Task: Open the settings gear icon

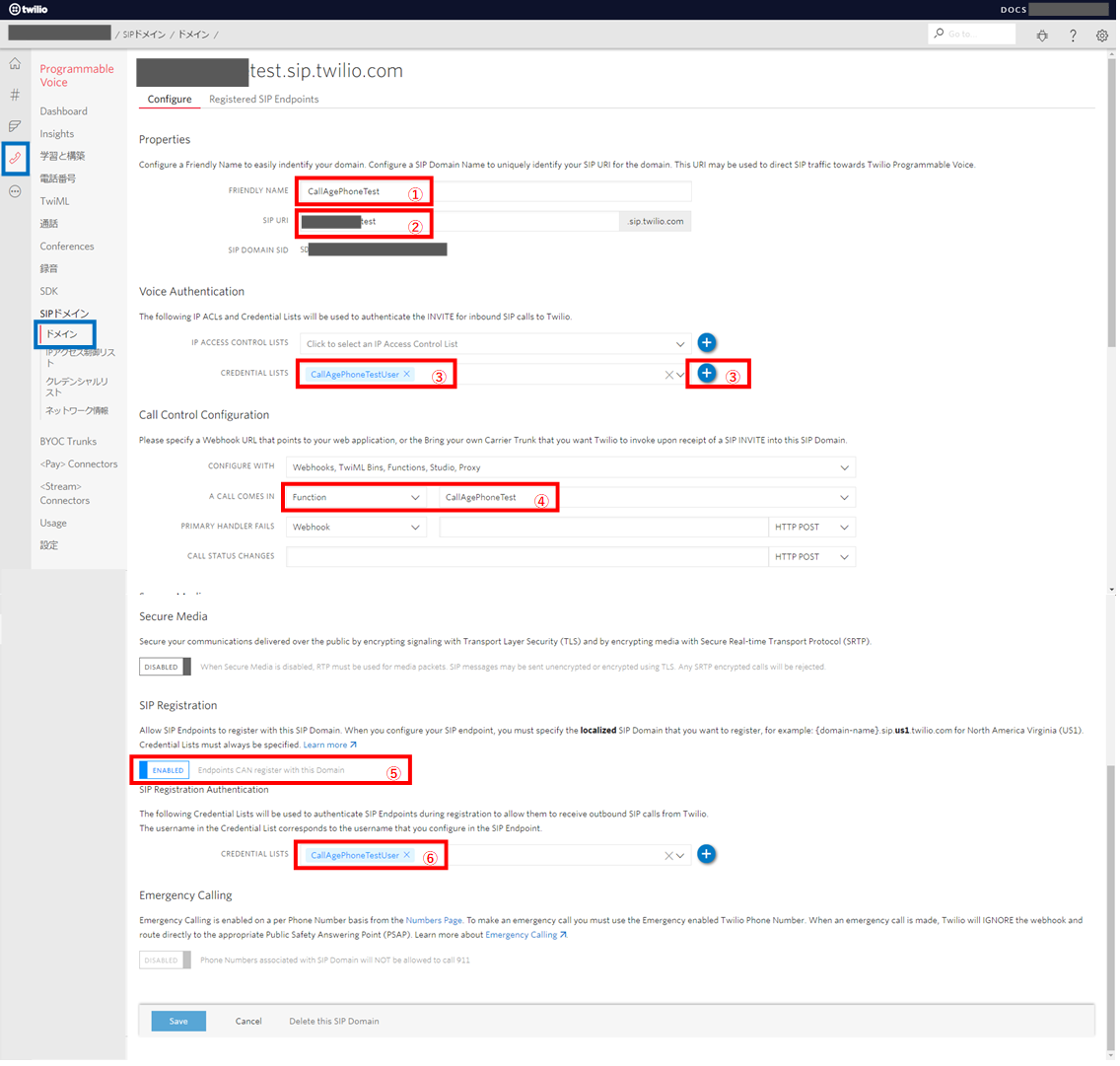Action: point(1104,36)
